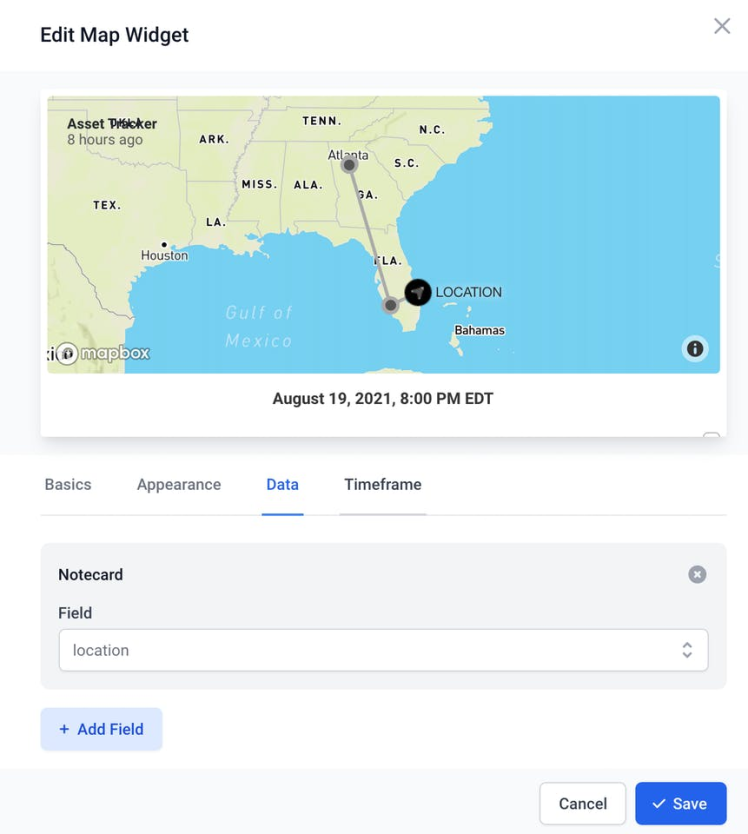
Task: Go to the Timeframe tab
Action: coord(383,484)
